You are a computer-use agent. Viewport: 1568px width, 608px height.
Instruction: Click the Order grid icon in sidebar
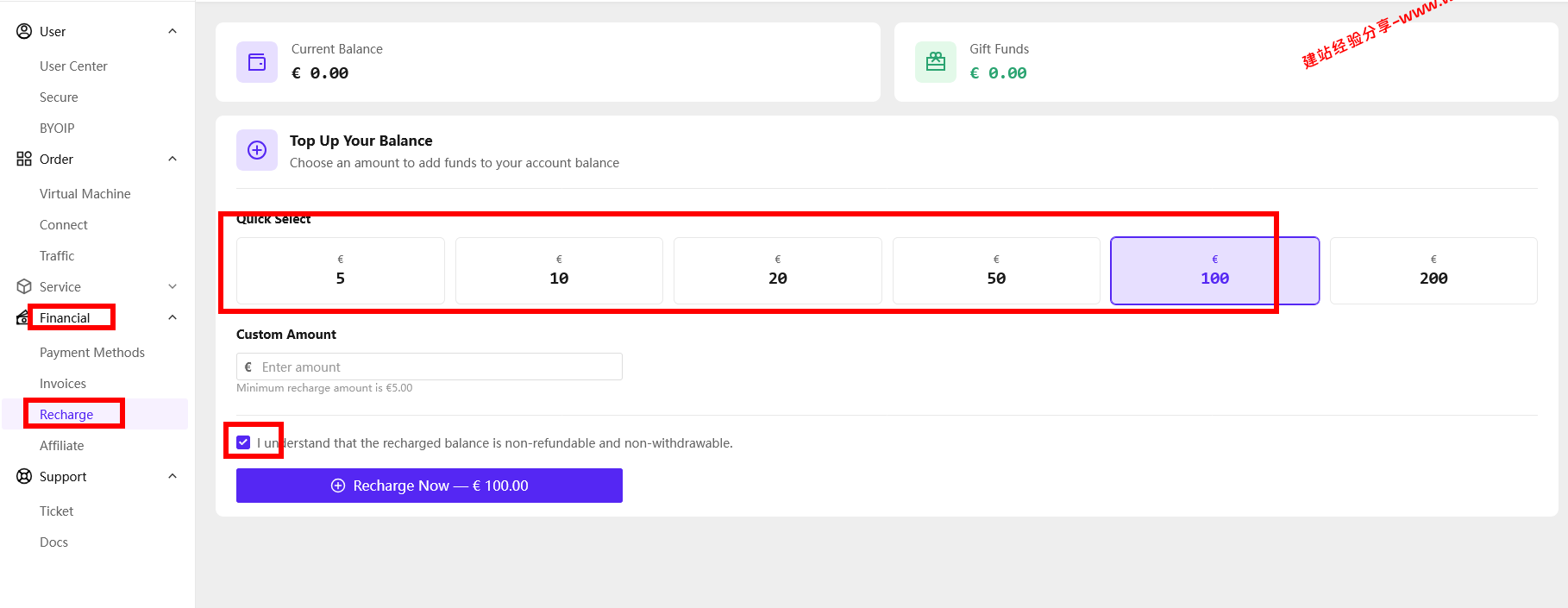[24, 159]
